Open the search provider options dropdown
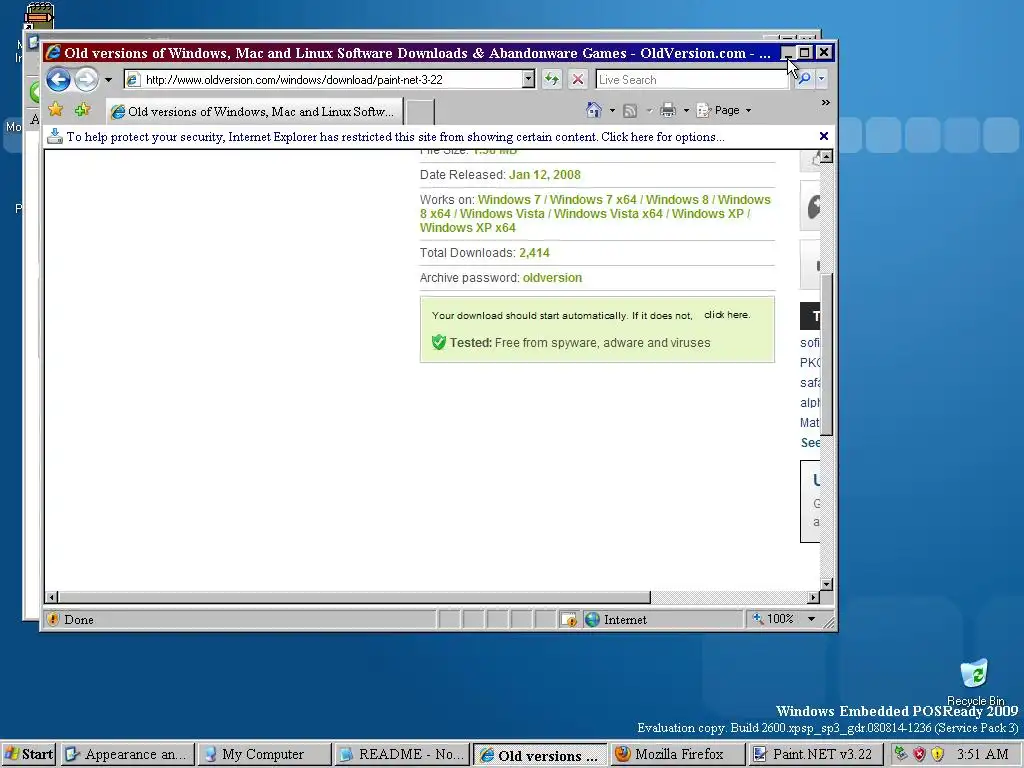 click(x=822, y=79)
